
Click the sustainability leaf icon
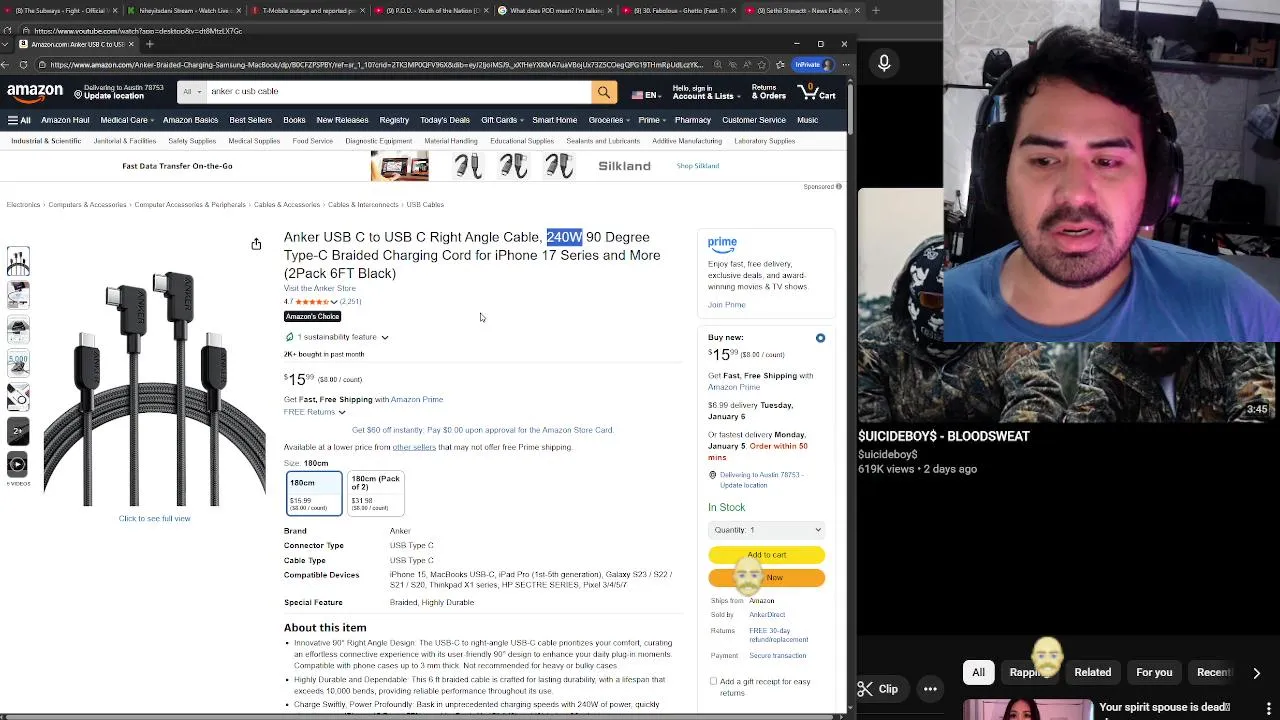click(289, 337)
